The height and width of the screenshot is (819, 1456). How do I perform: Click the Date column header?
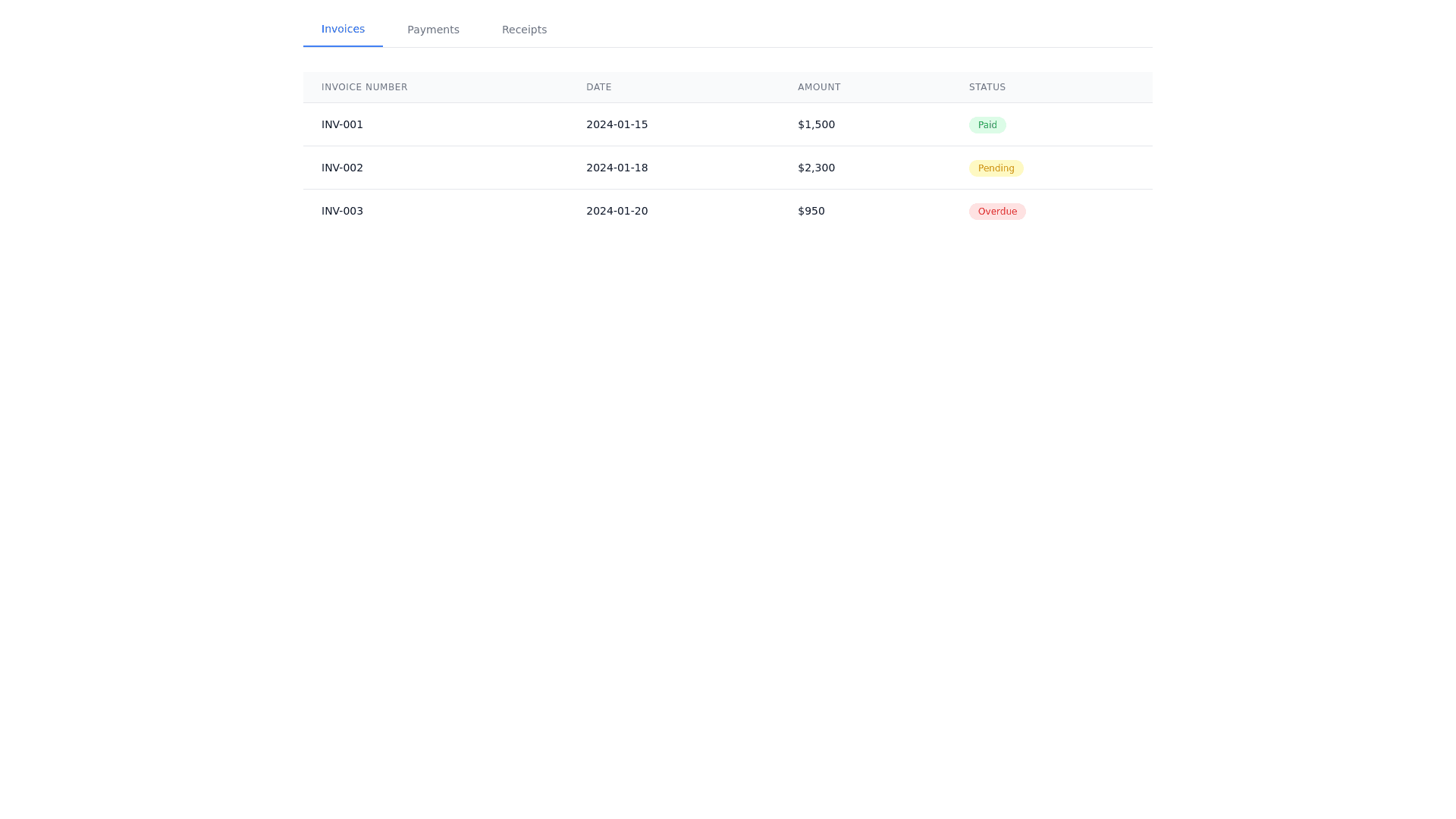click(598, 87)
